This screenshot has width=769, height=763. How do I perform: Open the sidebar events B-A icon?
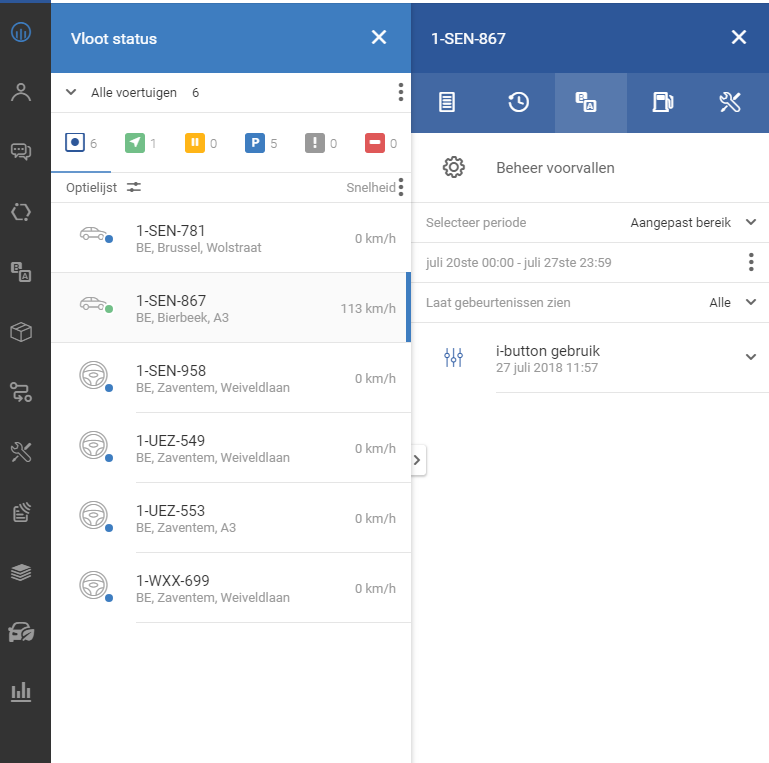21,272
